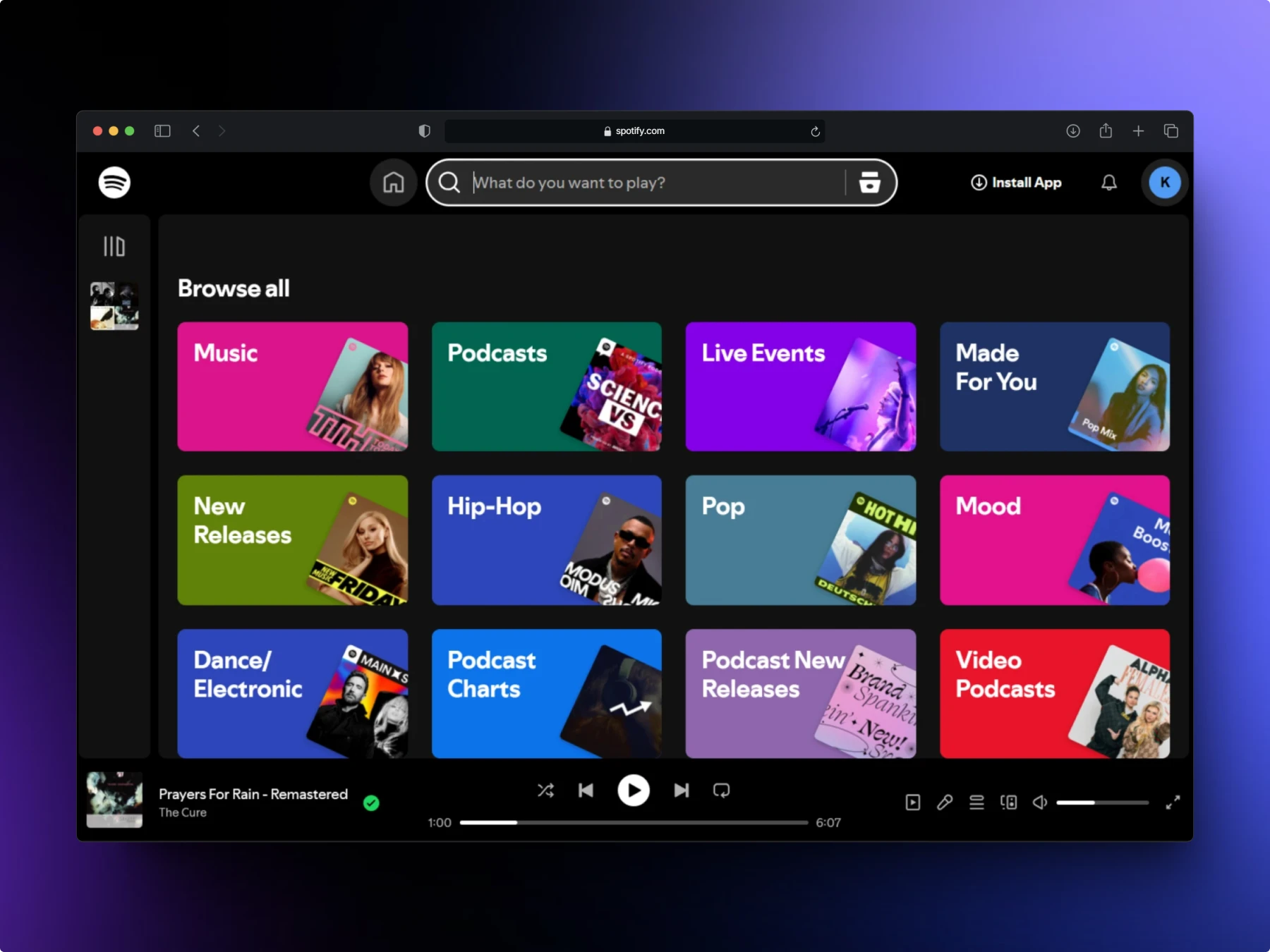Click the now playing album cover
The height and width of the screenshot is (952, 1270).
tap(114, 799)
